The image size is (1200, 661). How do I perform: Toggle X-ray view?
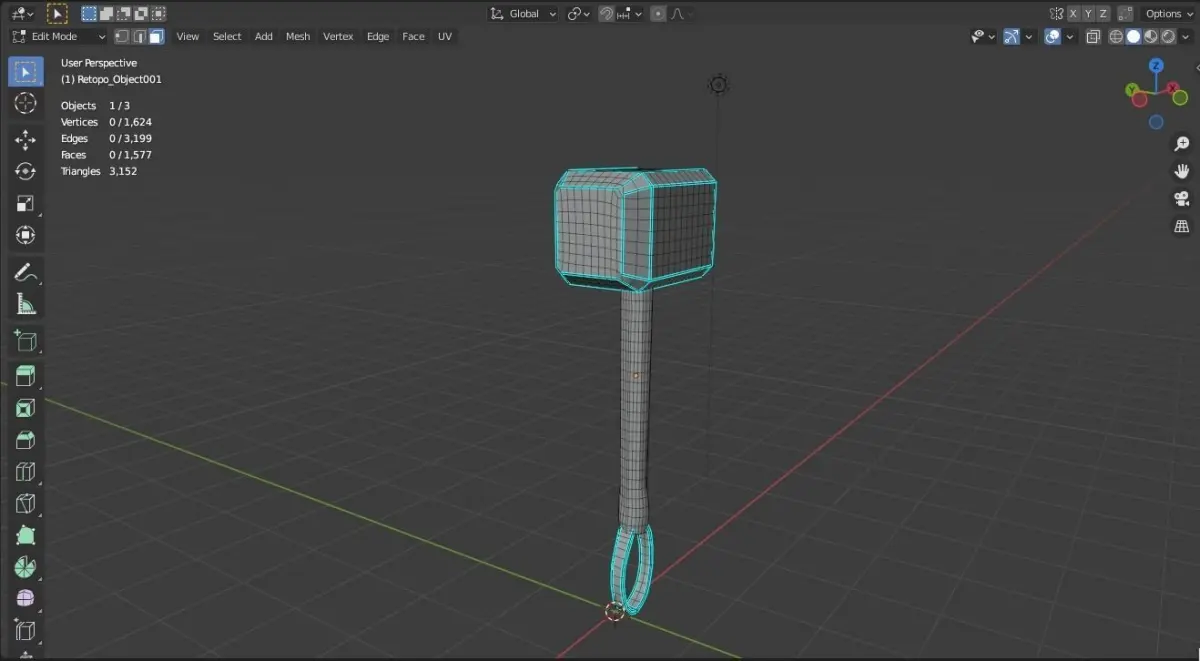click(1093, 36)
